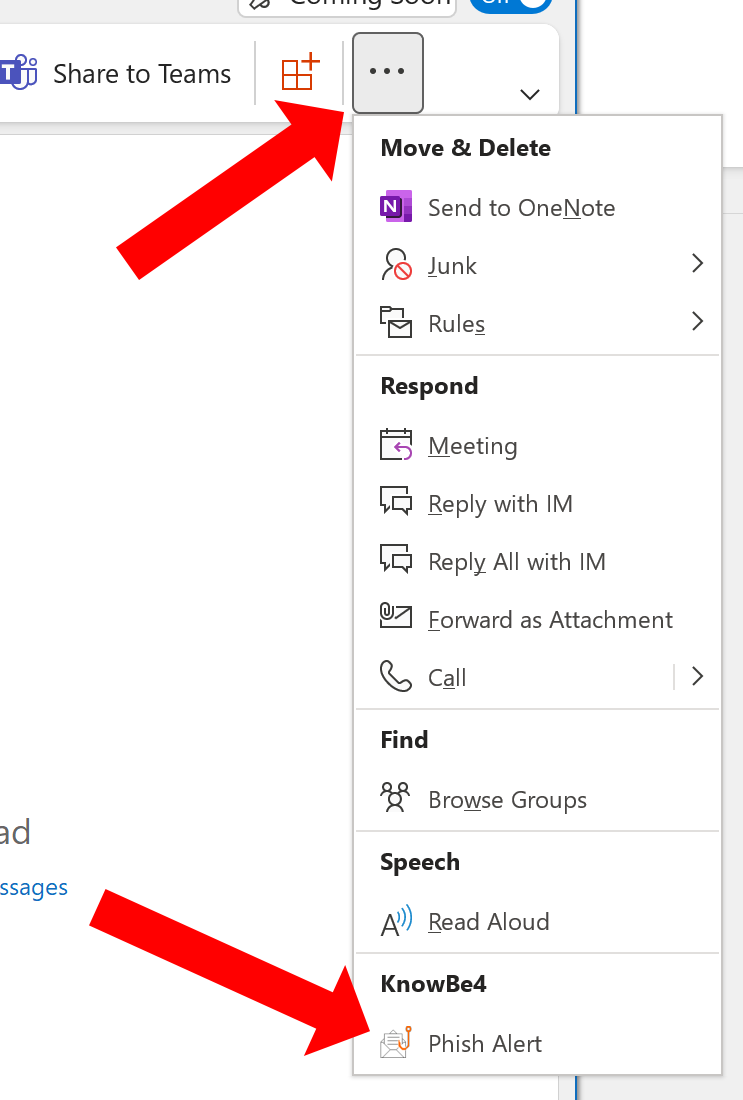The image size is (743, 1100).
Task: Click the Reply with IM chat icon
Action: pos(396,501)
